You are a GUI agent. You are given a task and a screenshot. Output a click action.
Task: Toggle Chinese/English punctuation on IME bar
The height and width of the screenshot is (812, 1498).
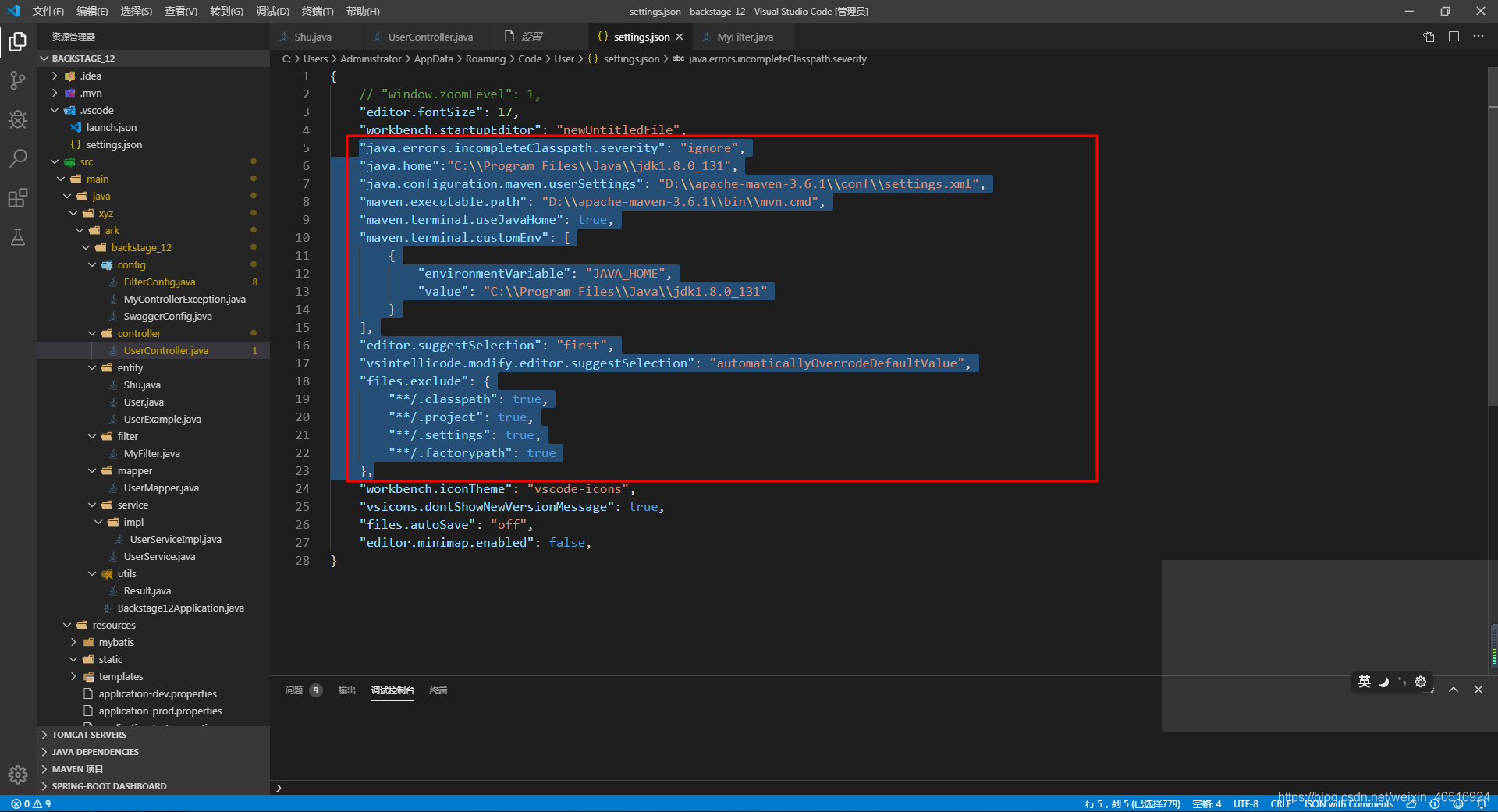1401,682
